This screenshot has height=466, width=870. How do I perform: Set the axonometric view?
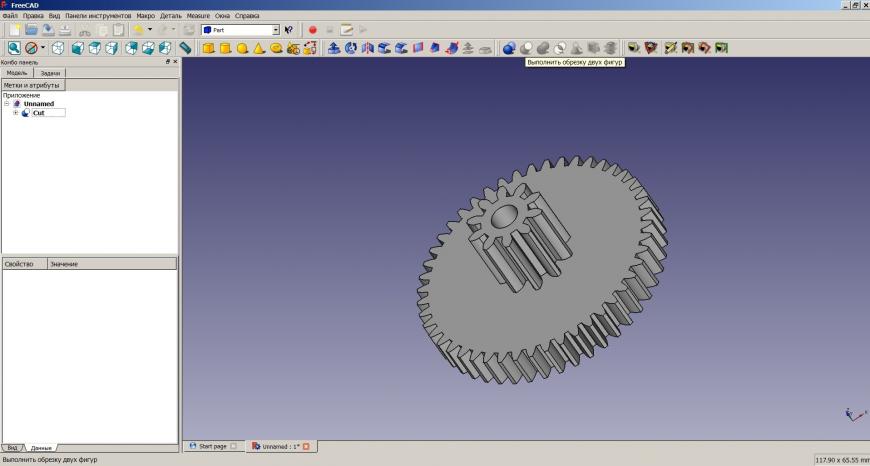[x=58, y=48]
